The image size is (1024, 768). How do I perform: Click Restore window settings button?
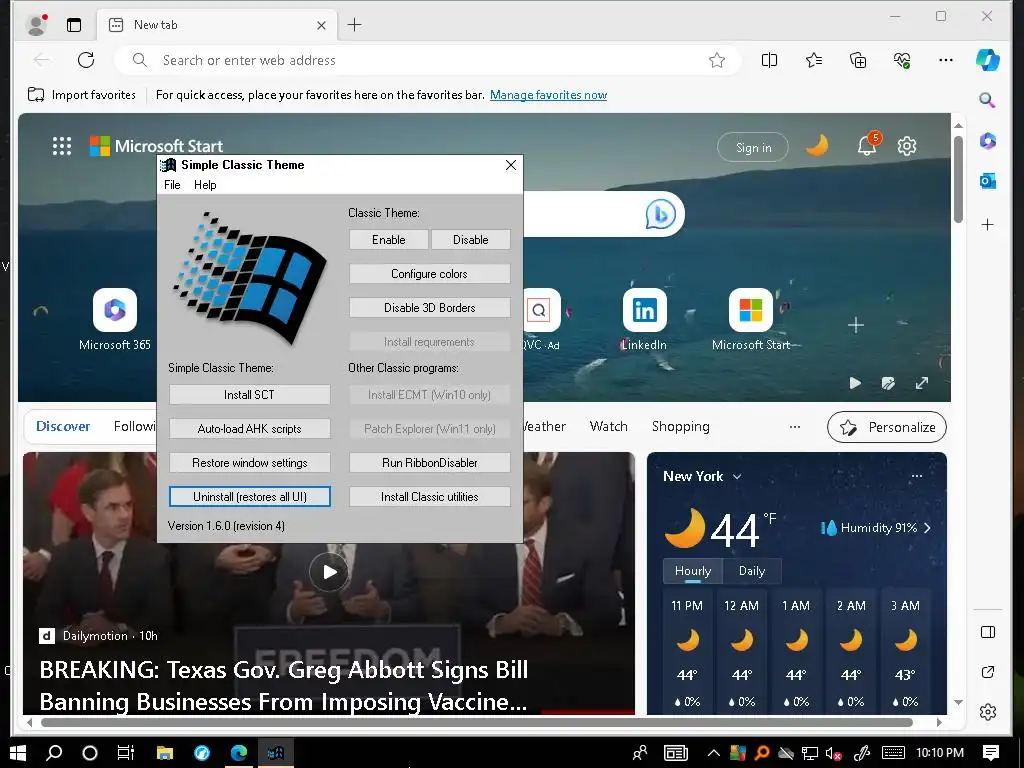249,462
